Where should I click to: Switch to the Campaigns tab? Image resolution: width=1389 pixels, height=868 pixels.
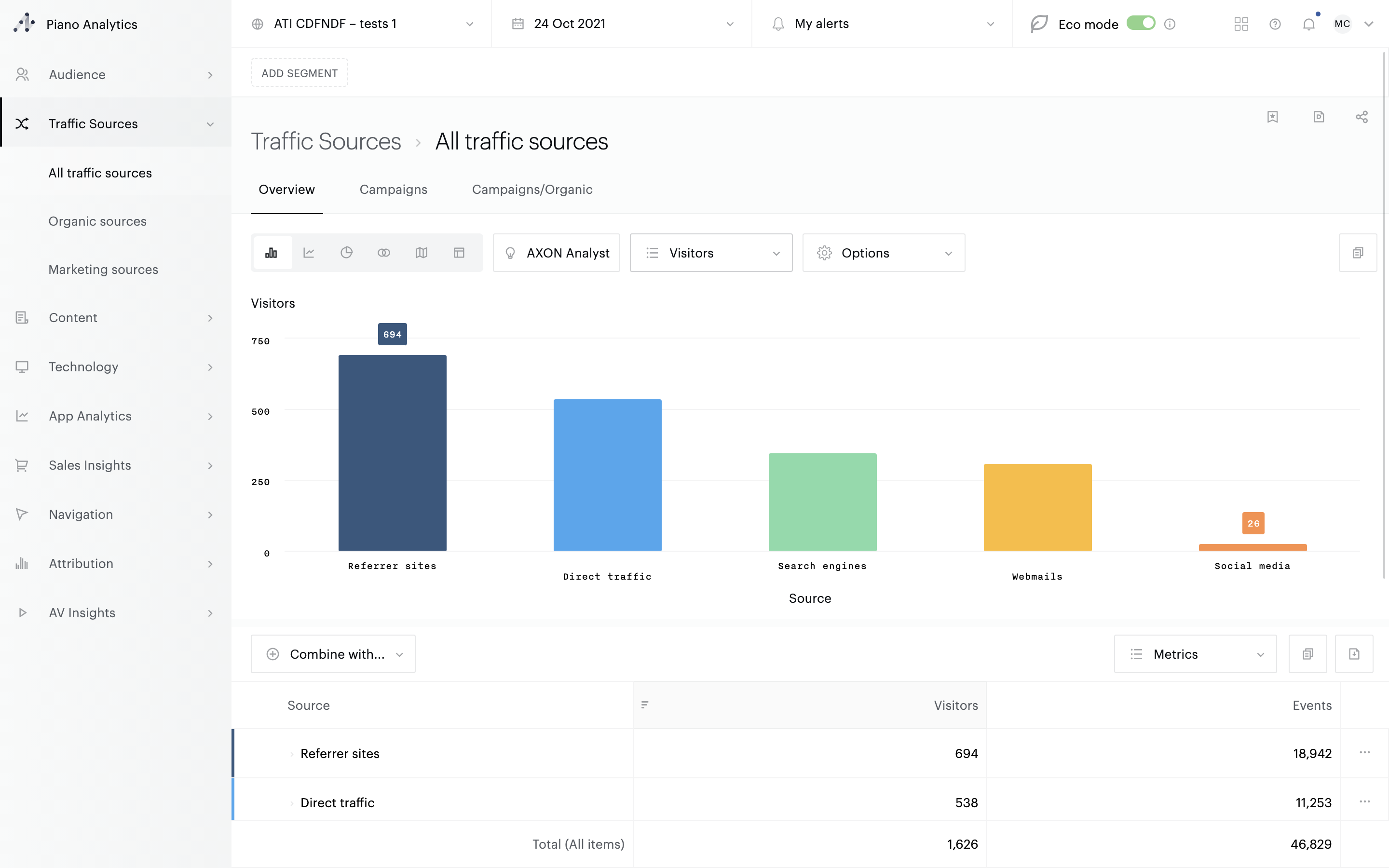click(393, 190)
